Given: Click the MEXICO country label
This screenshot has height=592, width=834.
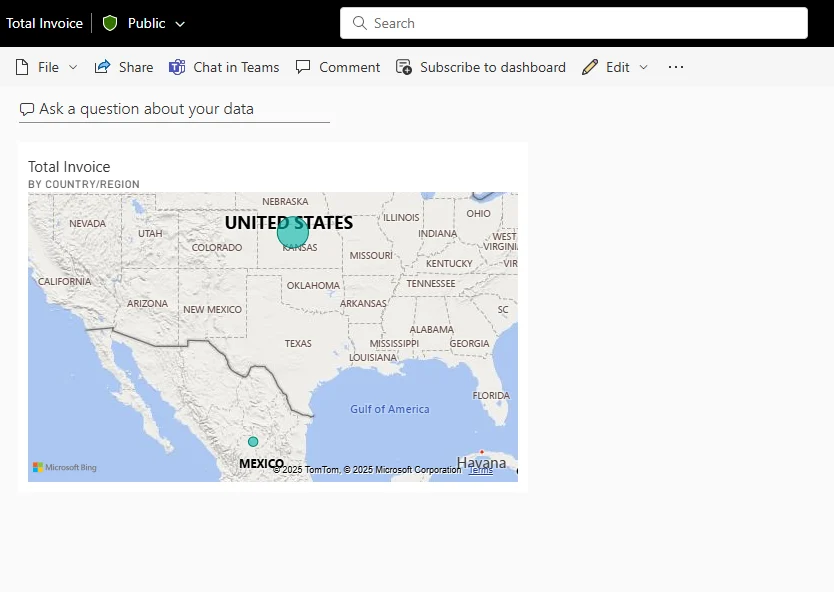Looking at the screenshot, I should point(261,464).
